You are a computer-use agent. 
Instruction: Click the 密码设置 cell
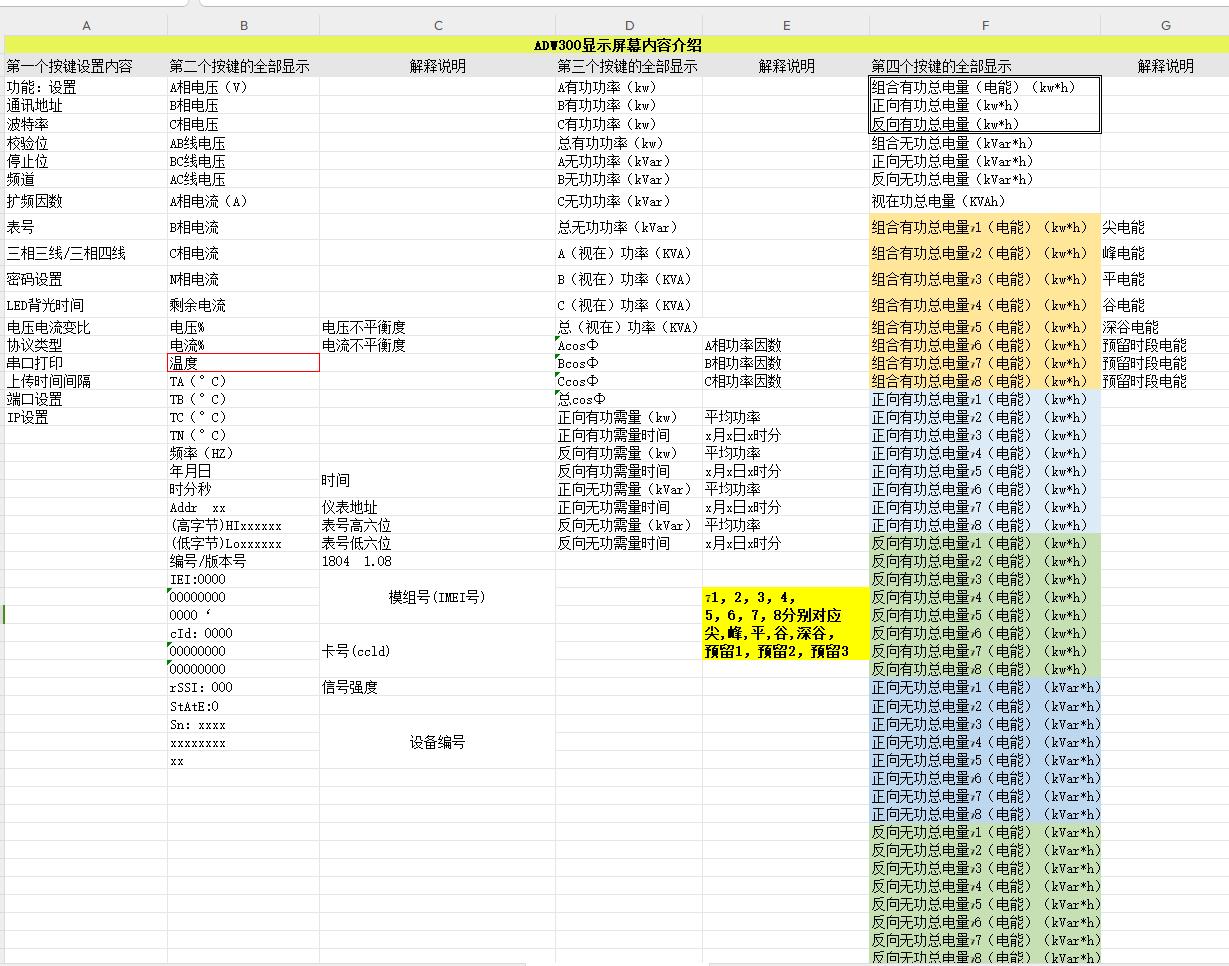click(86, 279)
